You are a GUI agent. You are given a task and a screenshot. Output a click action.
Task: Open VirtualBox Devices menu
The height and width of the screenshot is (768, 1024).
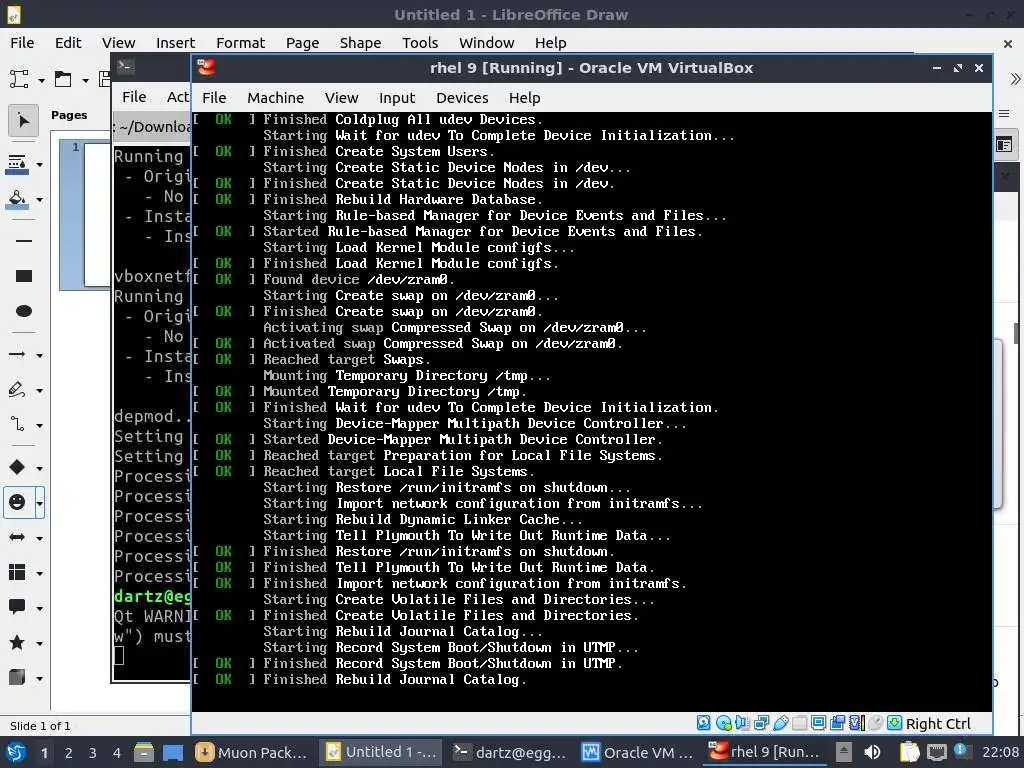tap(462, 98)
